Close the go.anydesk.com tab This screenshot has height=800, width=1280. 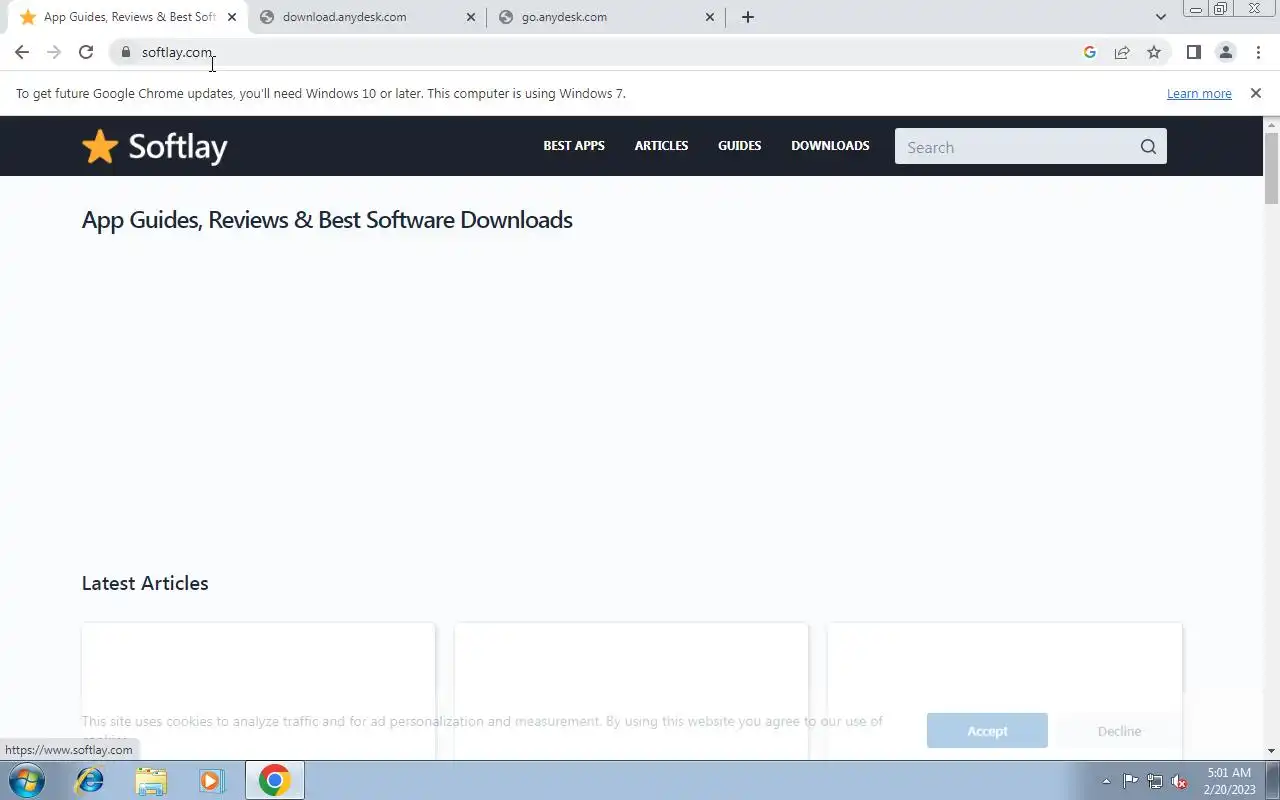click(710, 17)
